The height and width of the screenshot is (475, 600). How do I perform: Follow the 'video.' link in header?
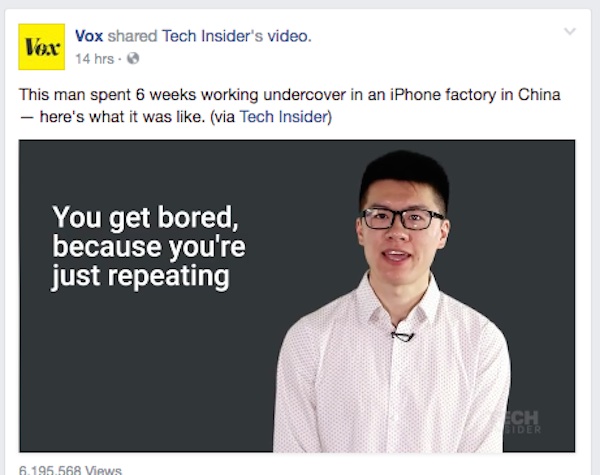tap(289, 36)
